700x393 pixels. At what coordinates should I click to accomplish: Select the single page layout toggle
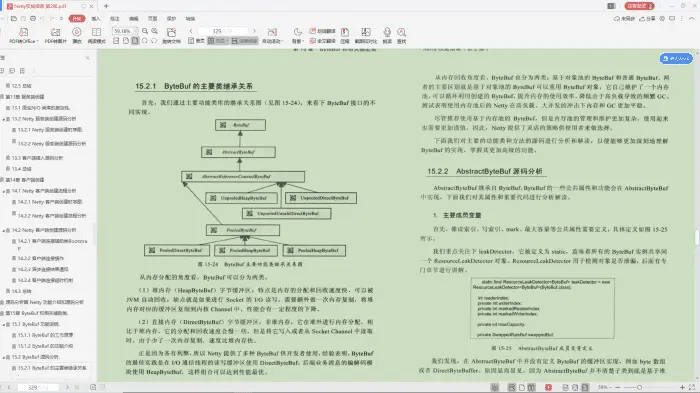tap(196, 41)
